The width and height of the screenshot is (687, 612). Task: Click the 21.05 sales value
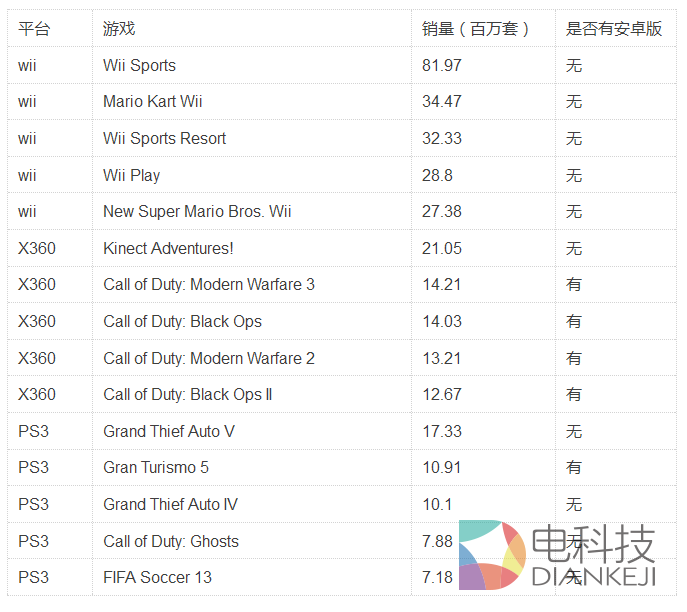click(442, 248)
